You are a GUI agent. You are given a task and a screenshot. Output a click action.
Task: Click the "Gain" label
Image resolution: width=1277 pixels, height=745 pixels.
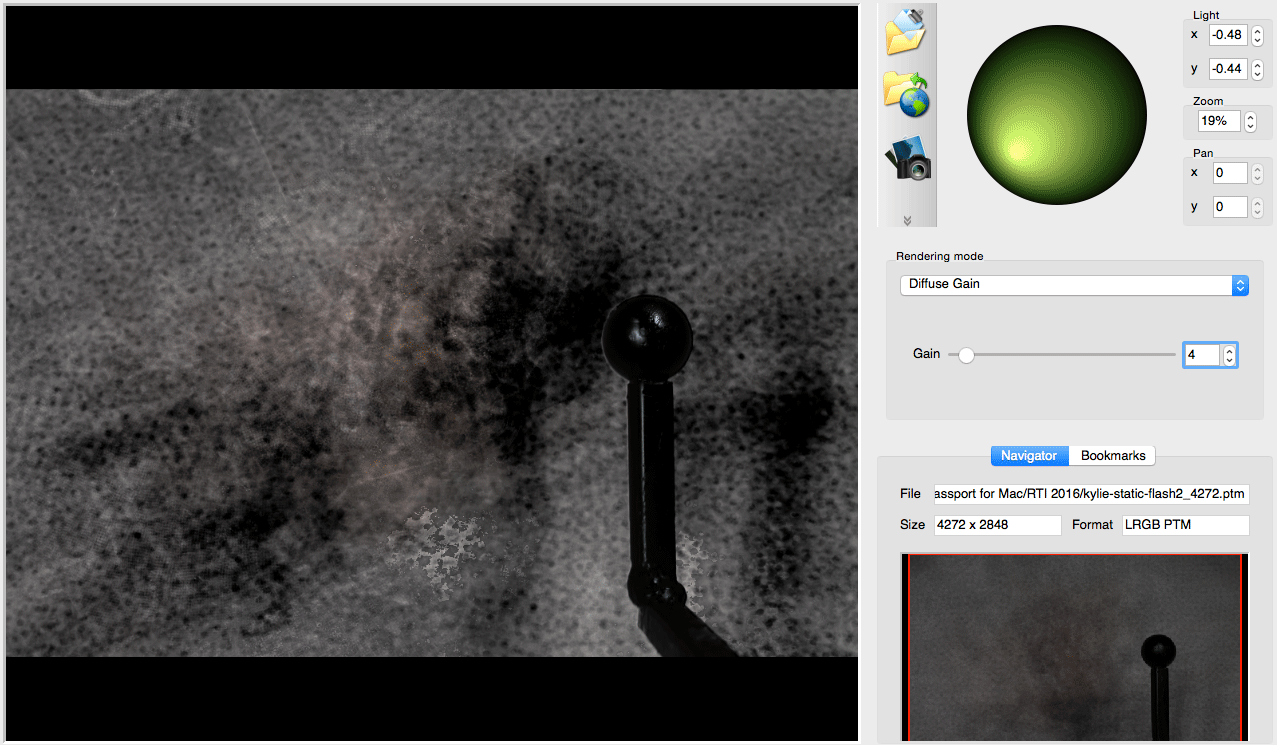pos(927,354)
